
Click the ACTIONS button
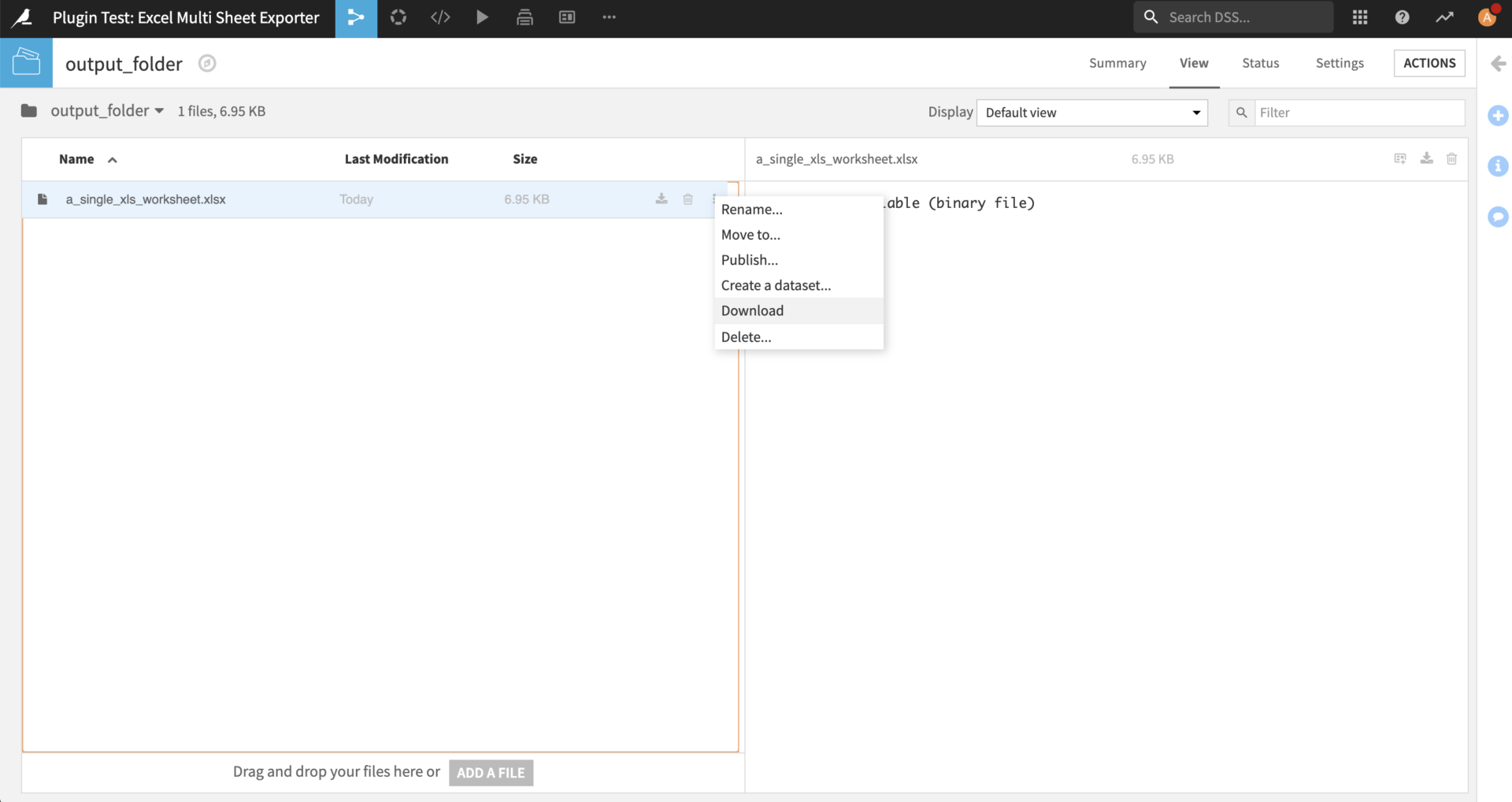[1429, 63]
